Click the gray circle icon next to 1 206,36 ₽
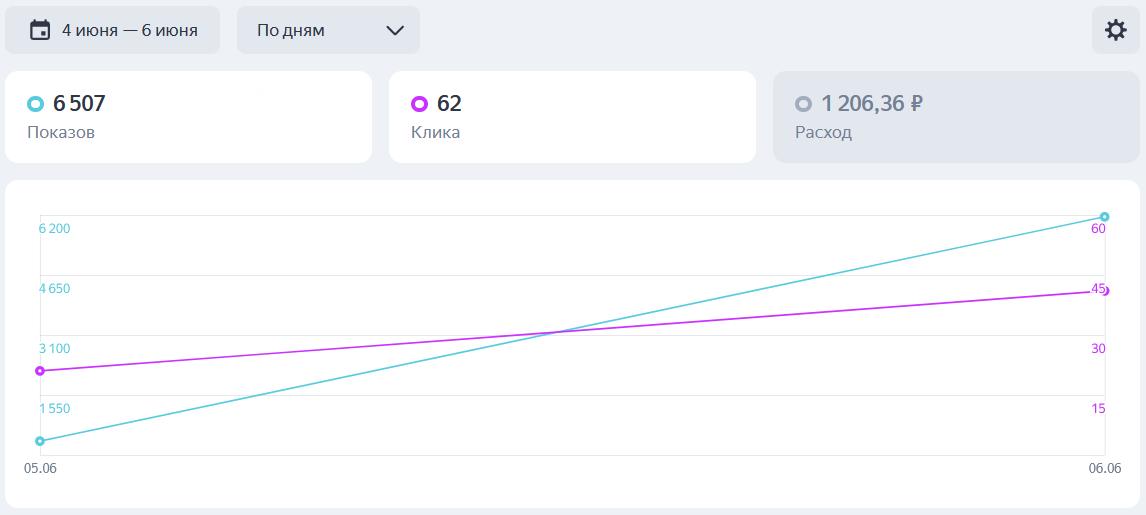The height and width of the screenshot is (515, 1146). (x=803, y=104)
